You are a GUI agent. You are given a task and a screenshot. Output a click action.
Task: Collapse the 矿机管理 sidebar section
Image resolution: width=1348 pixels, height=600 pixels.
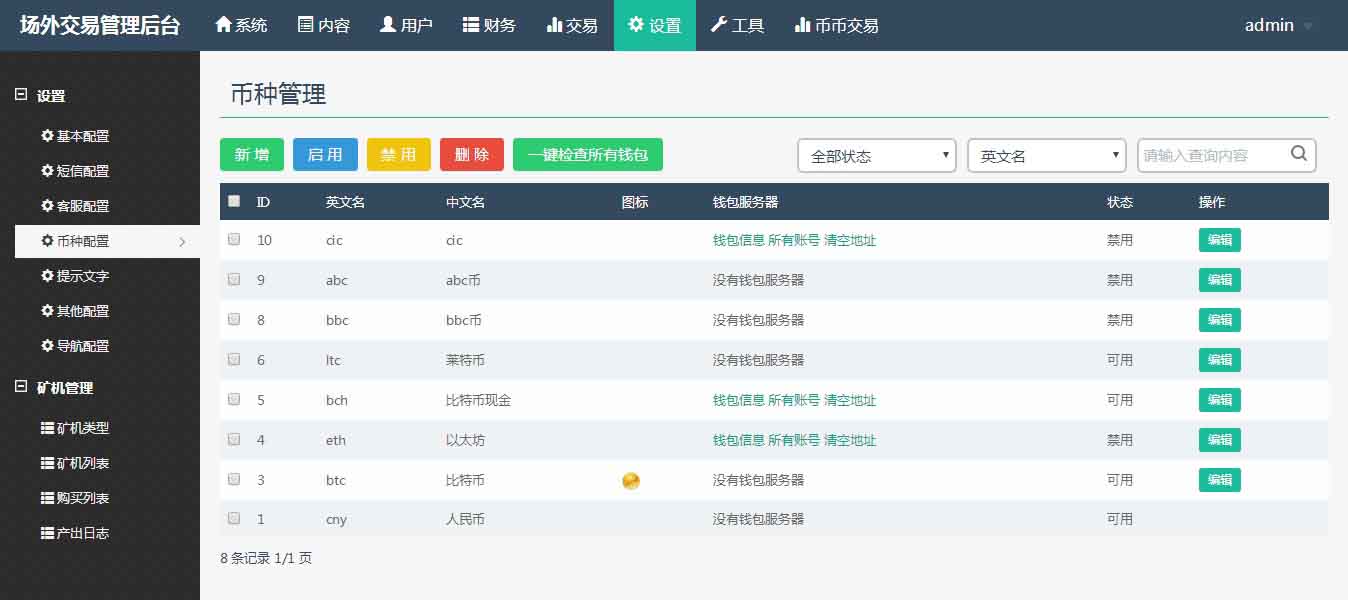coord(21,388)
